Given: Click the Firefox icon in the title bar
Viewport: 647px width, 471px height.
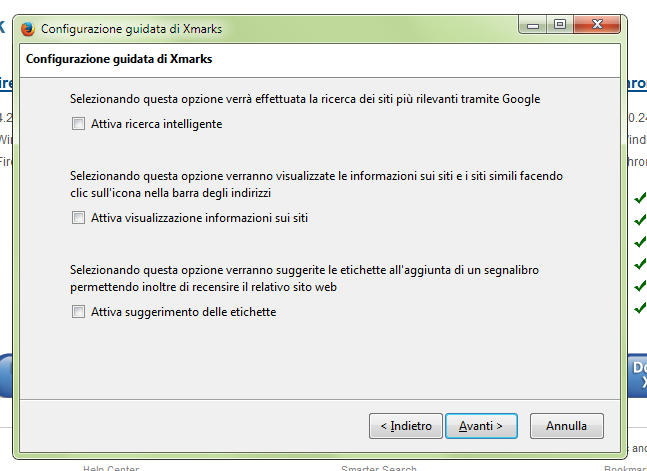Looking at the screenshot, I should click(x=27, y=28).
